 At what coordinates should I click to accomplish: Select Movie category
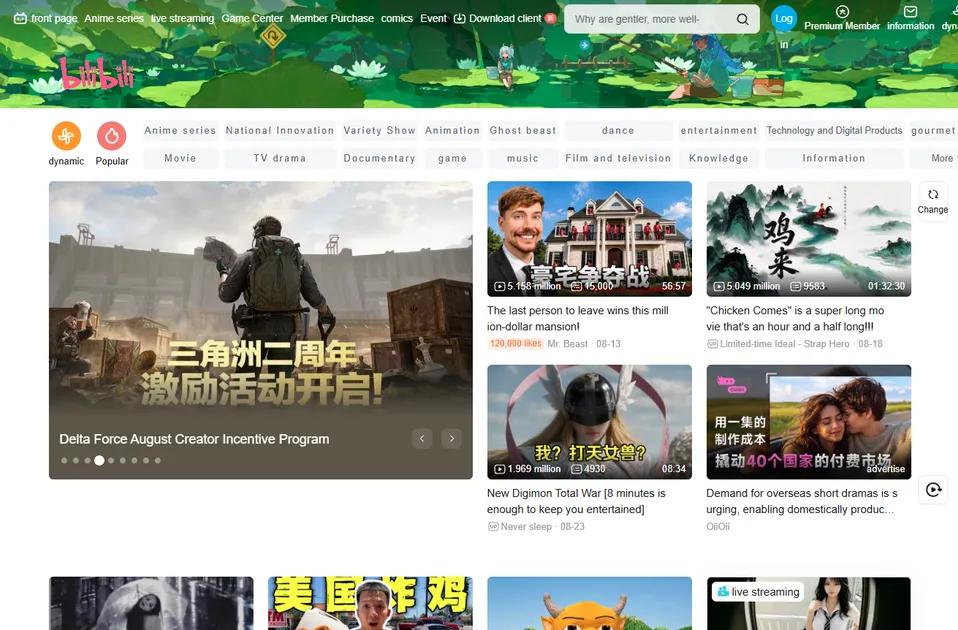coord(180,158)
